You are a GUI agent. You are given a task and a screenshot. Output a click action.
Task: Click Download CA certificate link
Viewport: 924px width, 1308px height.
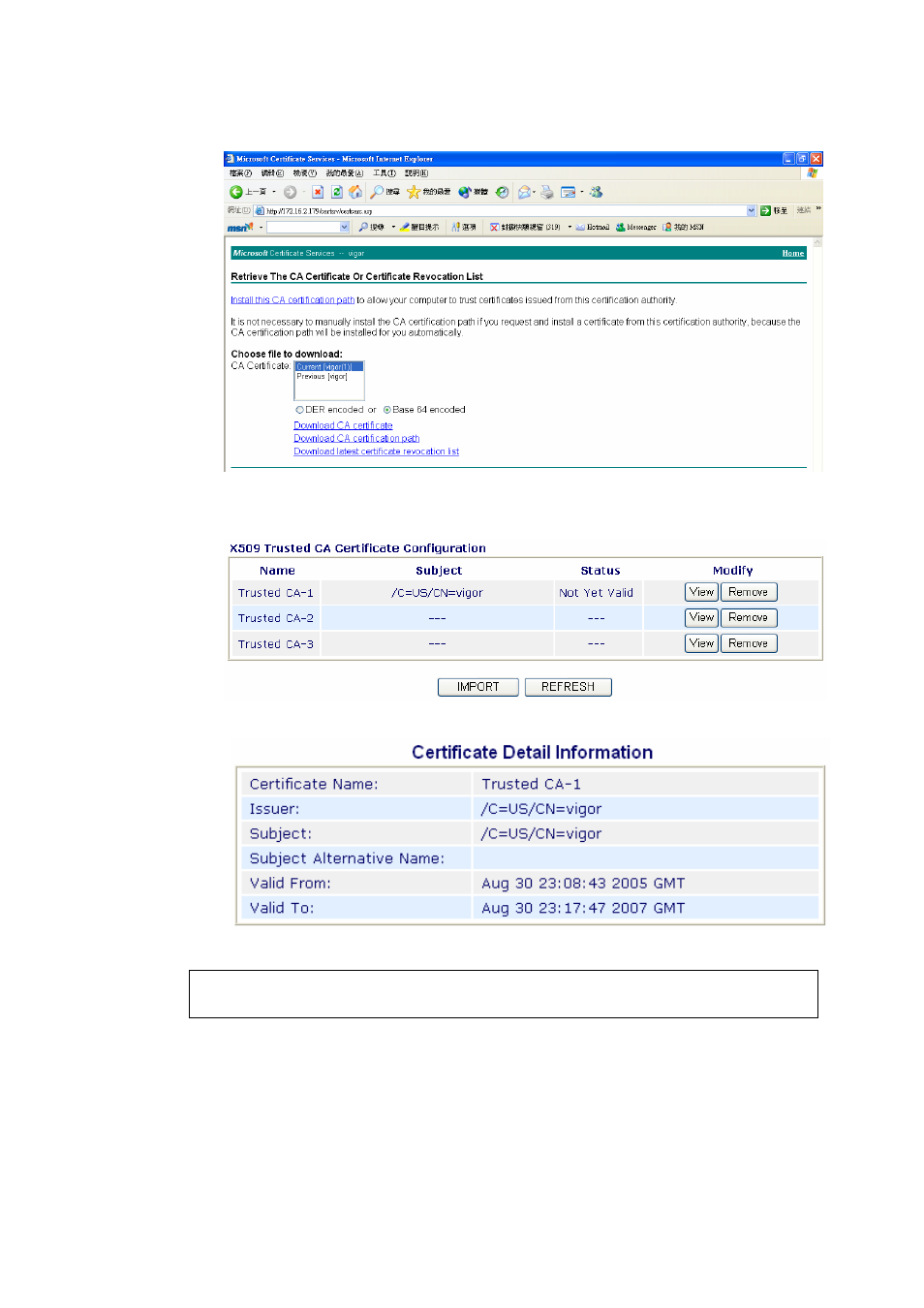click(343, 425)
